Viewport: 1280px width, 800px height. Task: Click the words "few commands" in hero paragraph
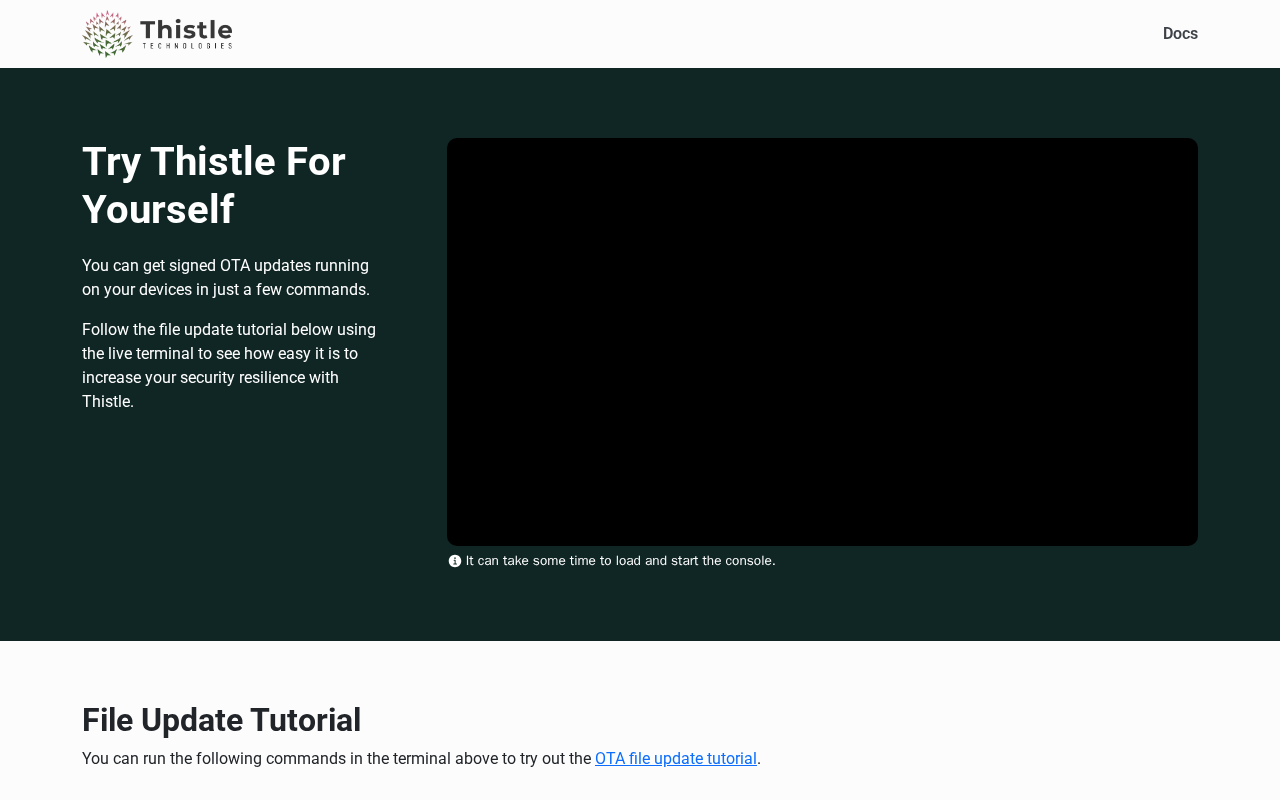click(x=311, y=290)
